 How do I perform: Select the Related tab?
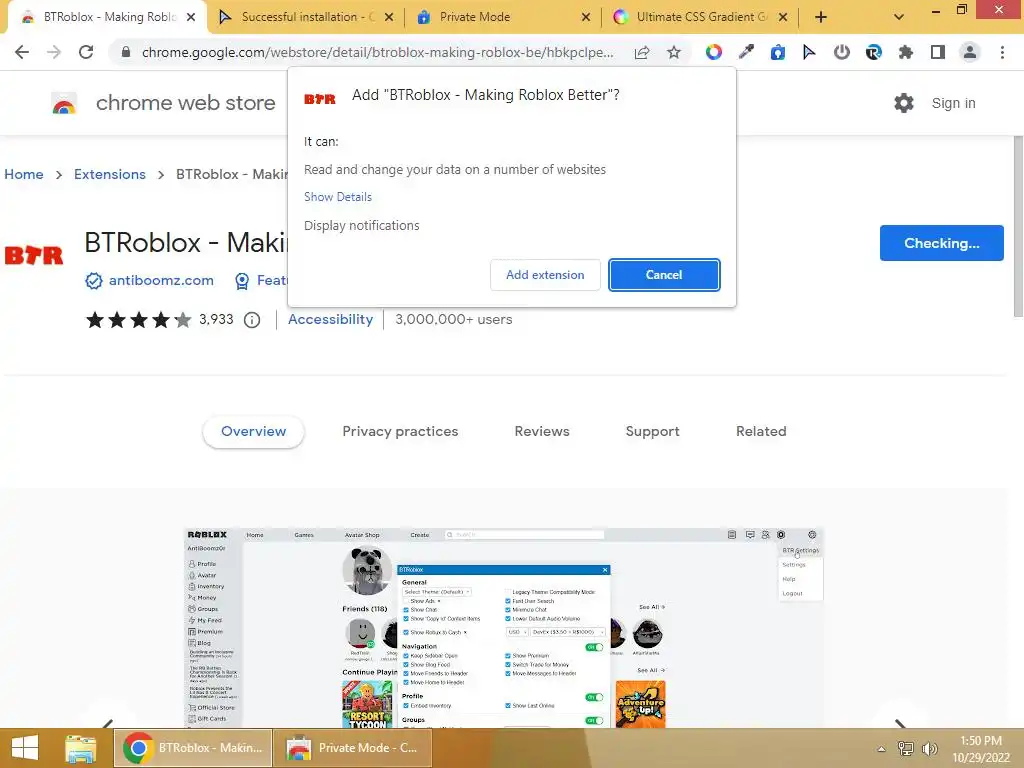click(761, 431)
